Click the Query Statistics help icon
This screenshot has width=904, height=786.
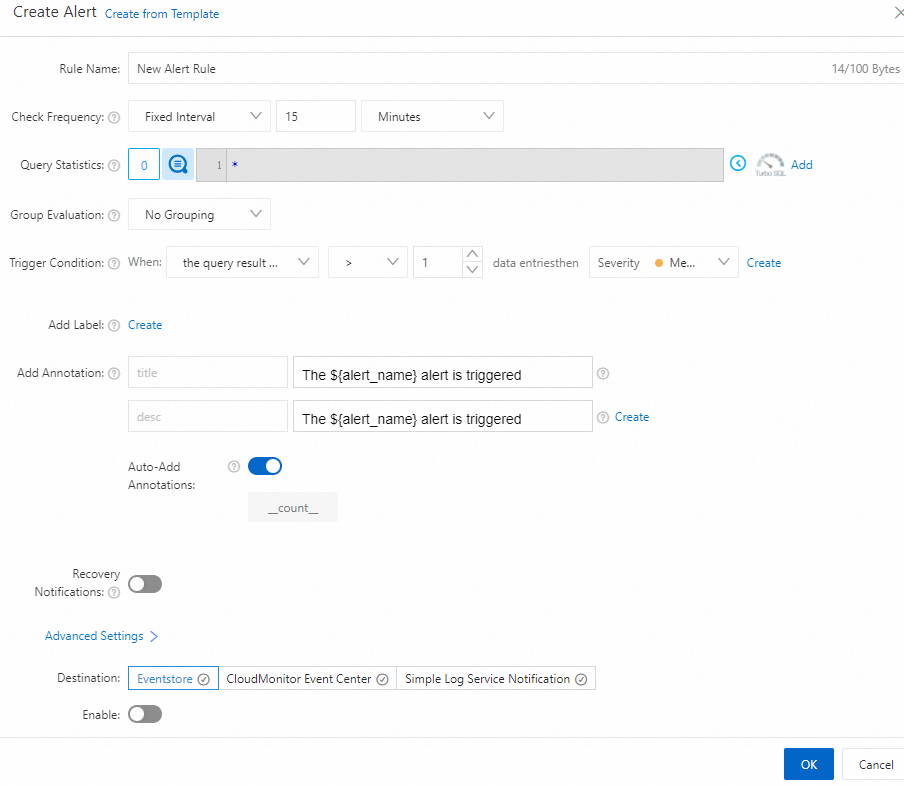point(114,166)
